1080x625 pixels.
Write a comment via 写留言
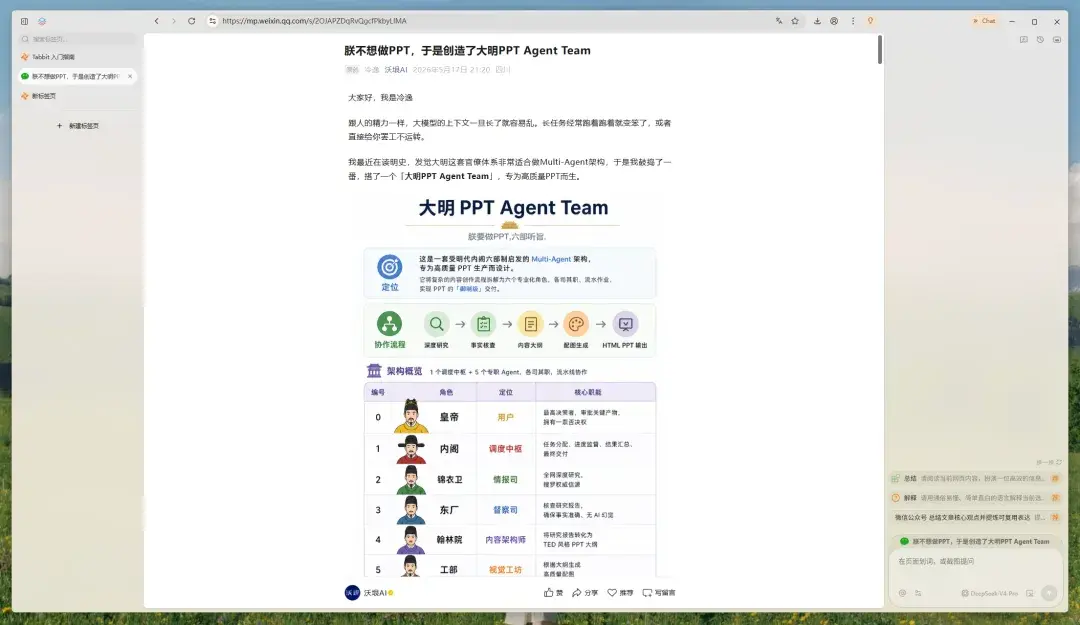658,593
